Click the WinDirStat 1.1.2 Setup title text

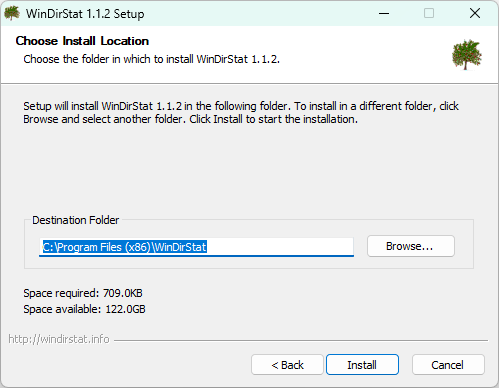[x=85, y=14]
